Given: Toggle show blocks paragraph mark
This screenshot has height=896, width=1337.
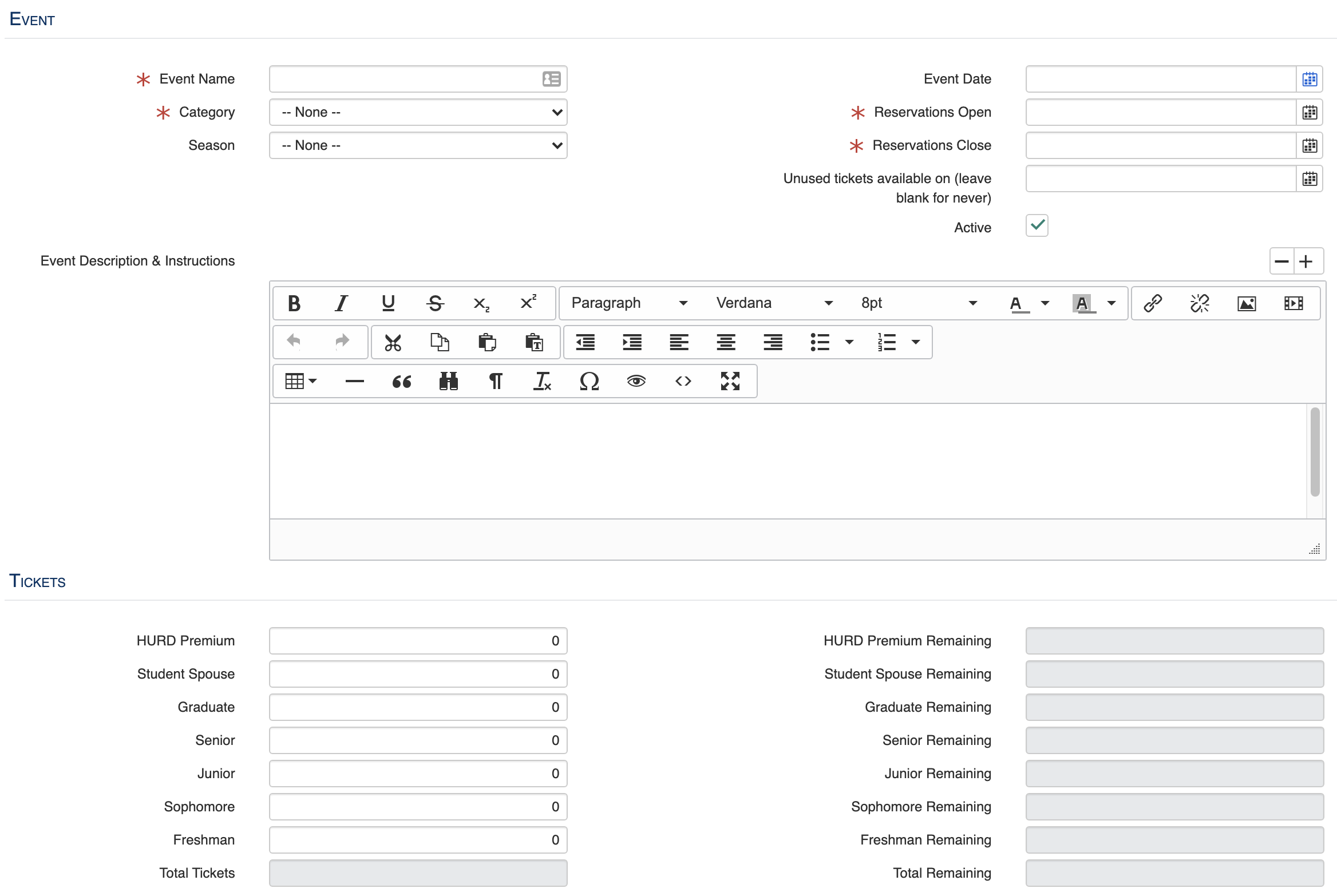Looking at the screenshot, I should (495, 381).
